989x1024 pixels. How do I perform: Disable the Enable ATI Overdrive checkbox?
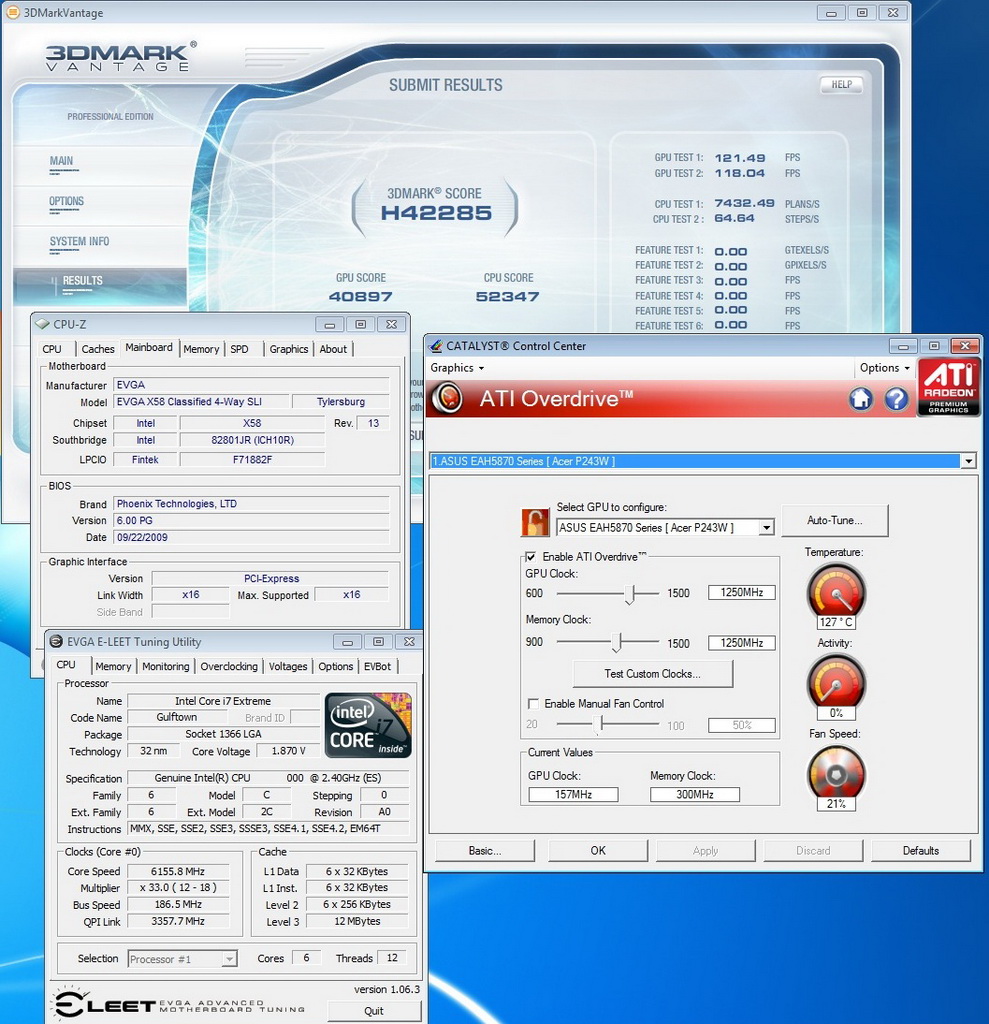click(530, 556)
